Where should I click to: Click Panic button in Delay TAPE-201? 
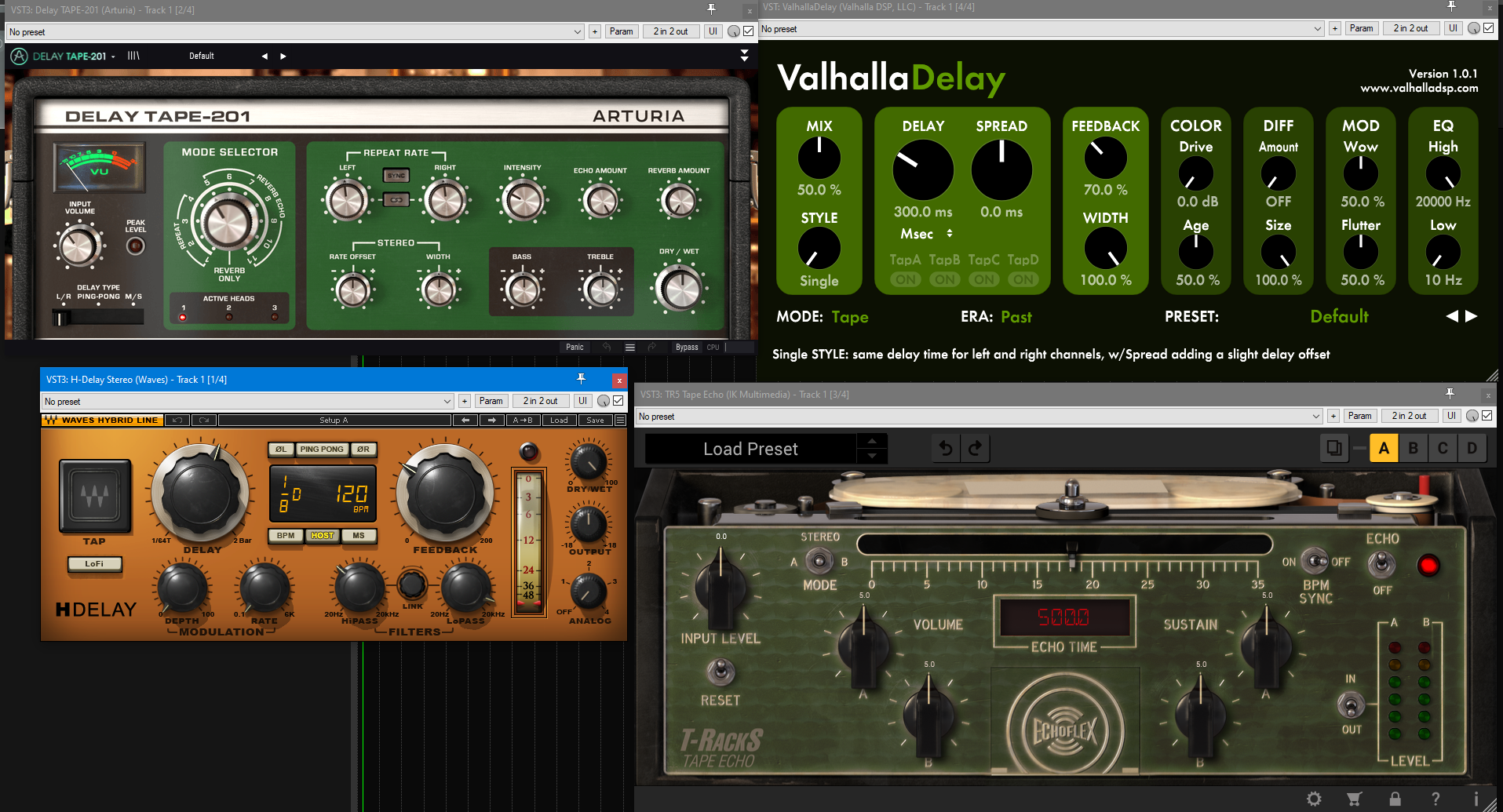575,347
